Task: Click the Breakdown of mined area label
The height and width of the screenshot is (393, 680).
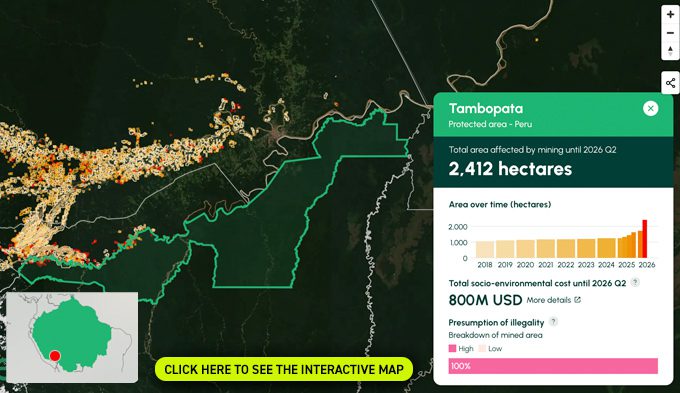Action: [495, 335]
